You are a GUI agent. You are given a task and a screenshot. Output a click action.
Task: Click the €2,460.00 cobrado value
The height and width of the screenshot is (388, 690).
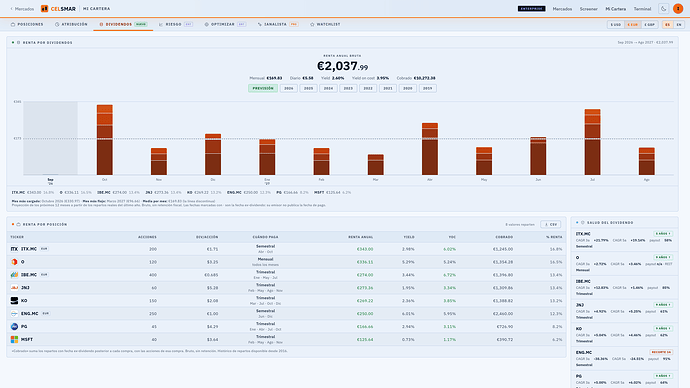503,314
